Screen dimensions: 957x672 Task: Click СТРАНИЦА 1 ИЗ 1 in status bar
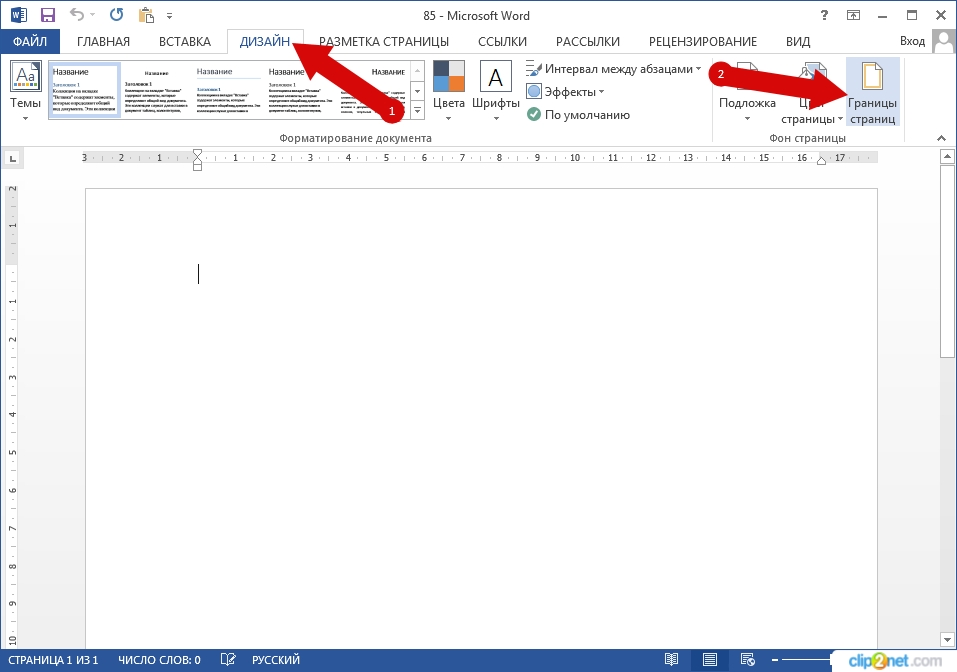pos(53,660)
